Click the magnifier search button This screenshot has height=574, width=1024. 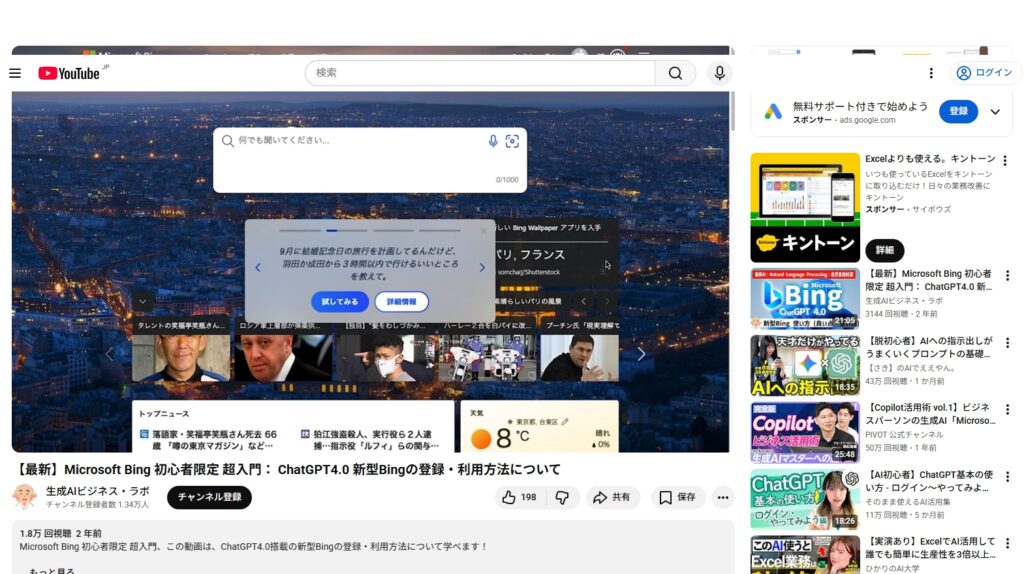point(676,73)
